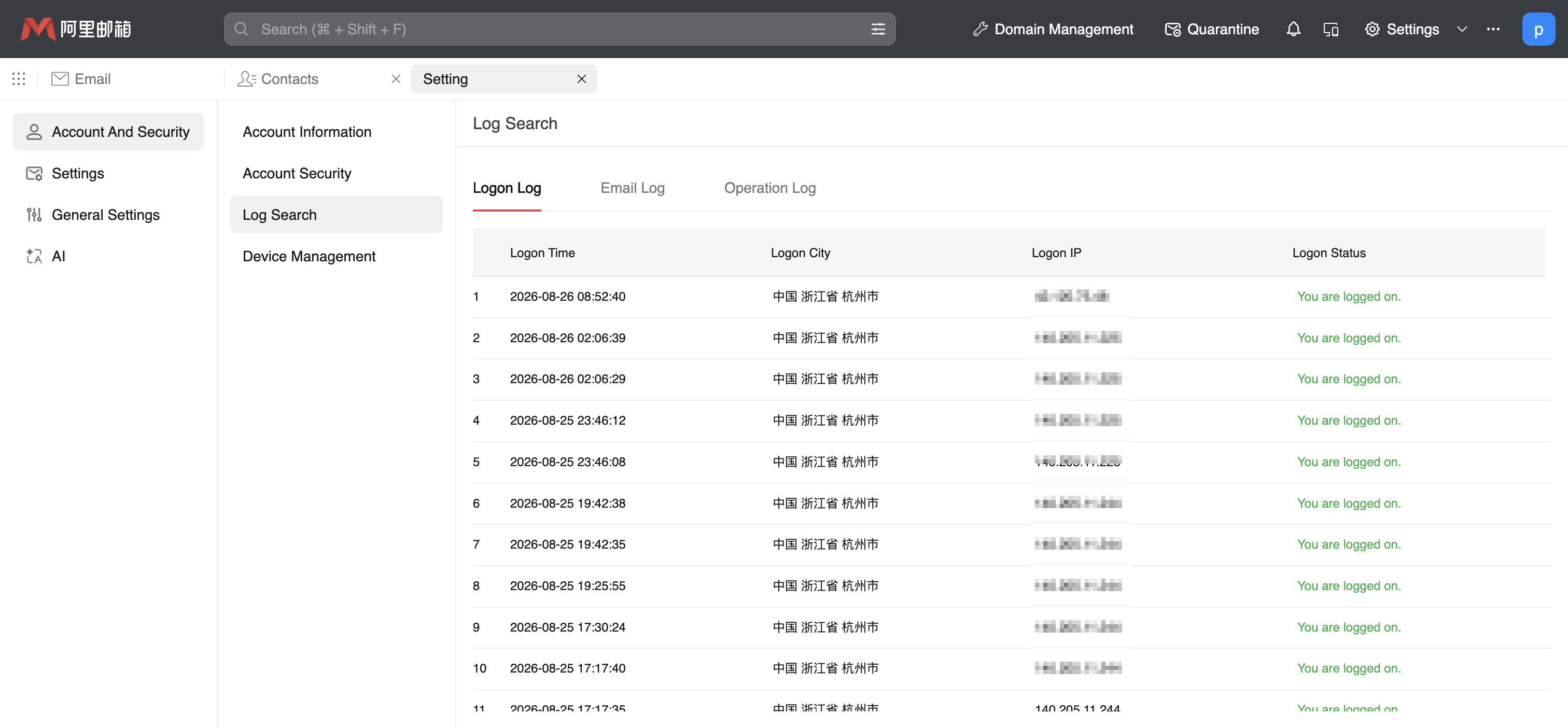Open more options ellipsis menu
The image size is (1568, 728).
[x=1492, y=29]
